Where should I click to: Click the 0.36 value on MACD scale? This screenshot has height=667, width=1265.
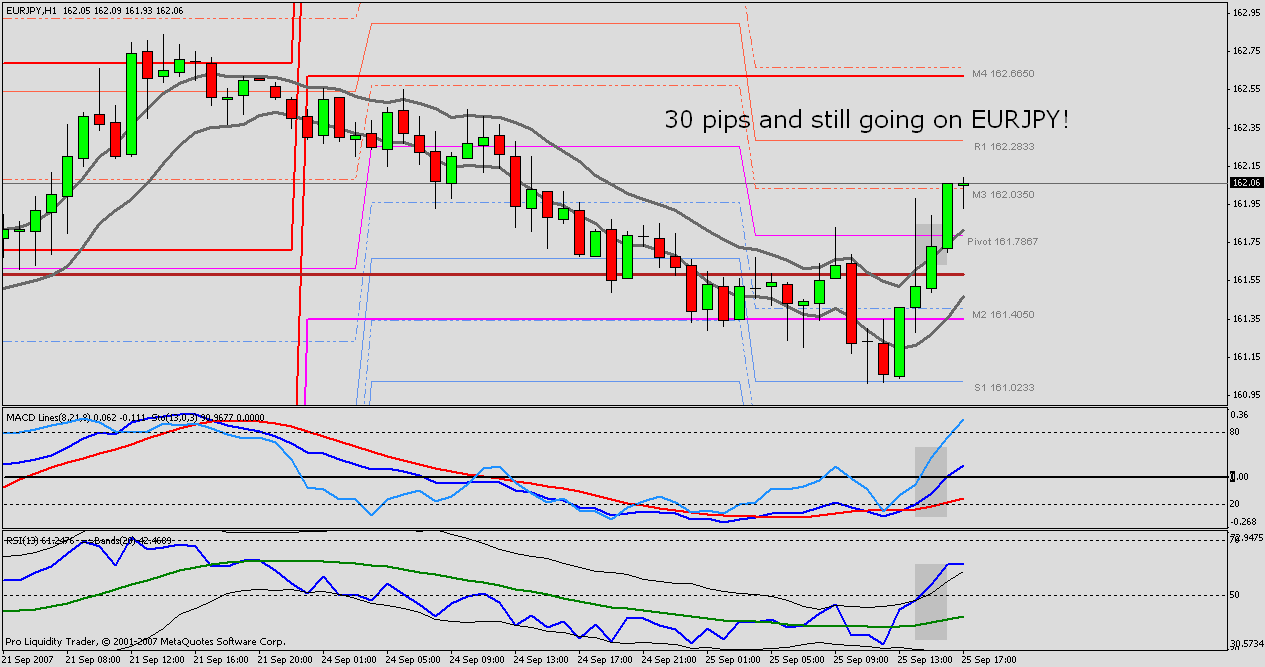1241,414
